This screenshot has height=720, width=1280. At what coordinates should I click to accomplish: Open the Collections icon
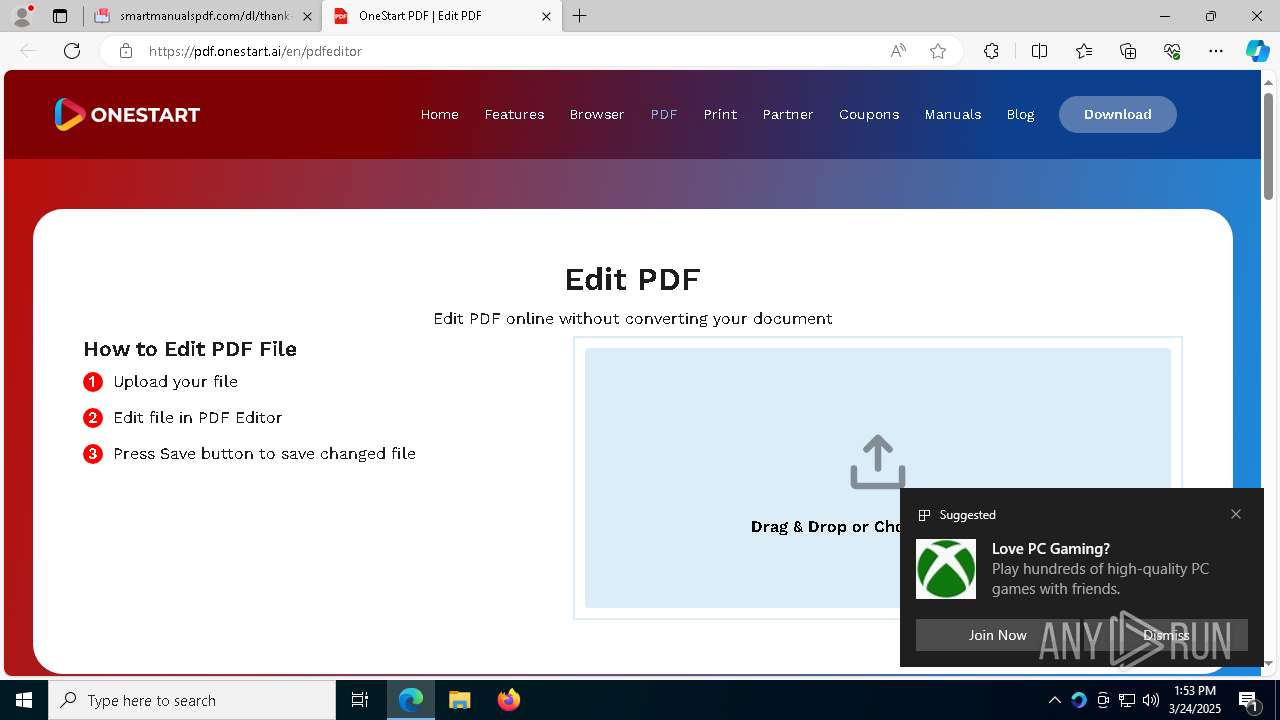click(x=1128, y=51)
